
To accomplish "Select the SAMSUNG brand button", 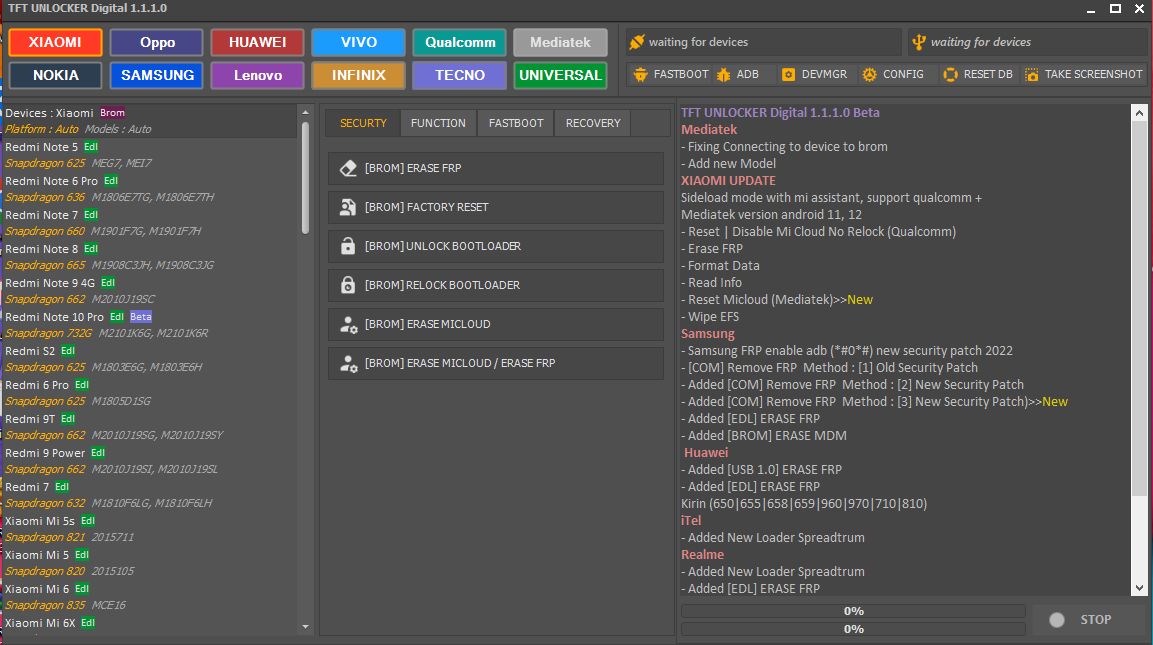I will (157, 75).
